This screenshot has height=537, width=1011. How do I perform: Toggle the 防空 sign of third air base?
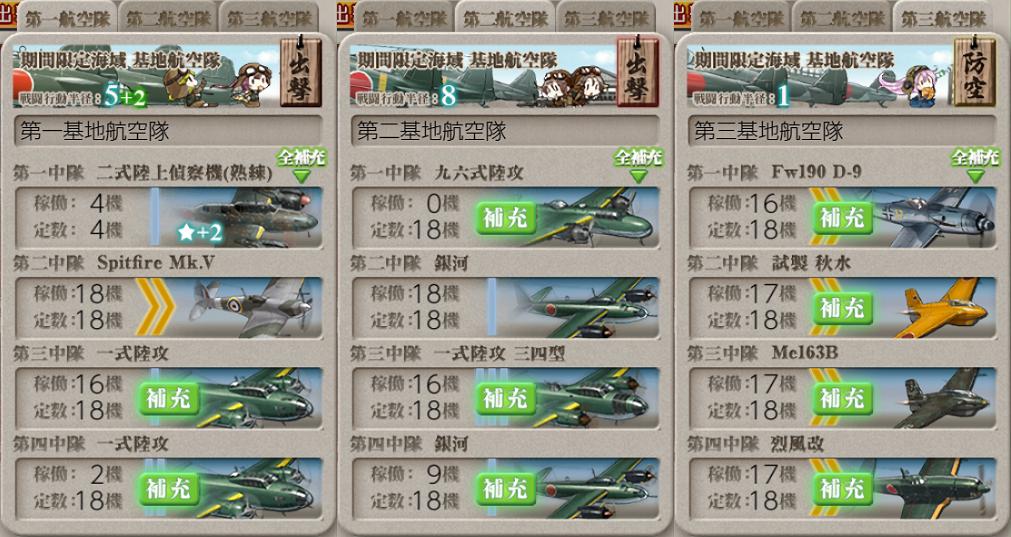coord(975,72)
